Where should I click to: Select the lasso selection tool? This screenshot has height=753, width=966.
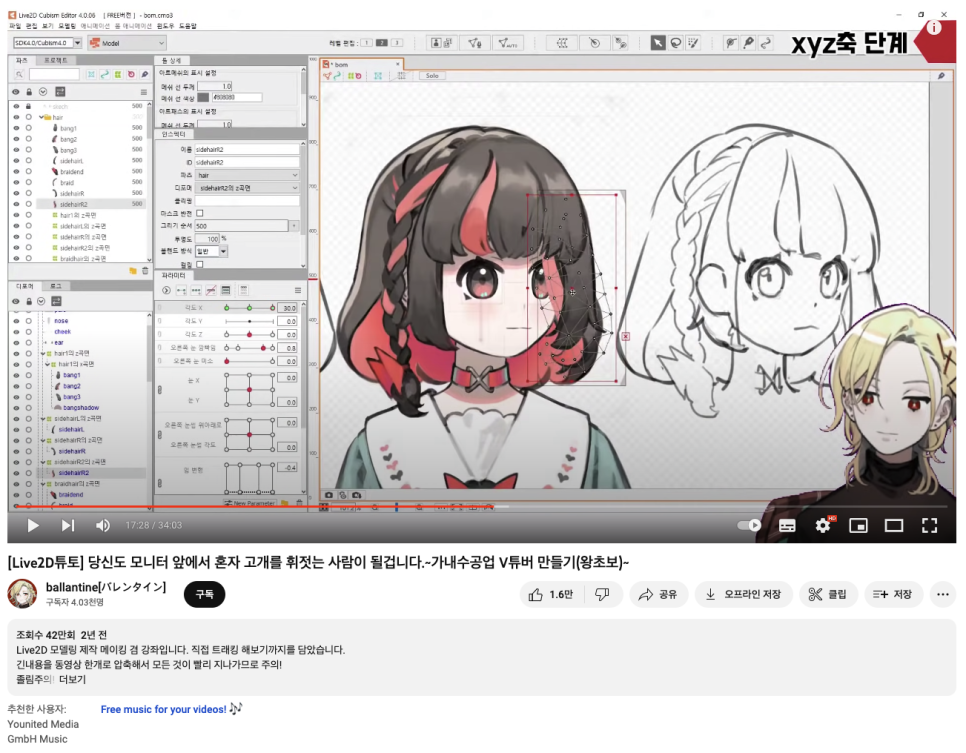tap(676, 43)
